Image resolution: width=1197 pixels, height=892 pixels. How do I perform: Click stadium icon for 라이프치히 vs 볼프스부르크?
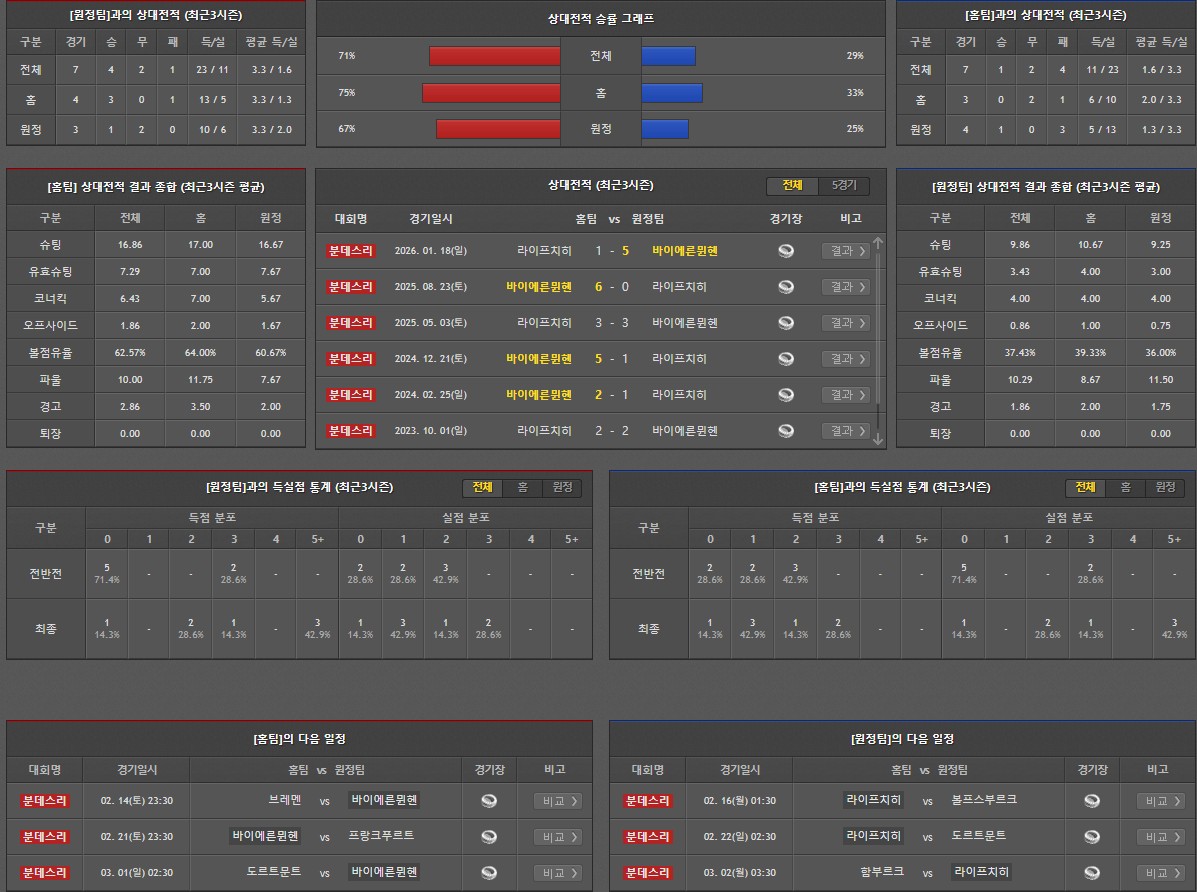click(x=1092, y=801)
